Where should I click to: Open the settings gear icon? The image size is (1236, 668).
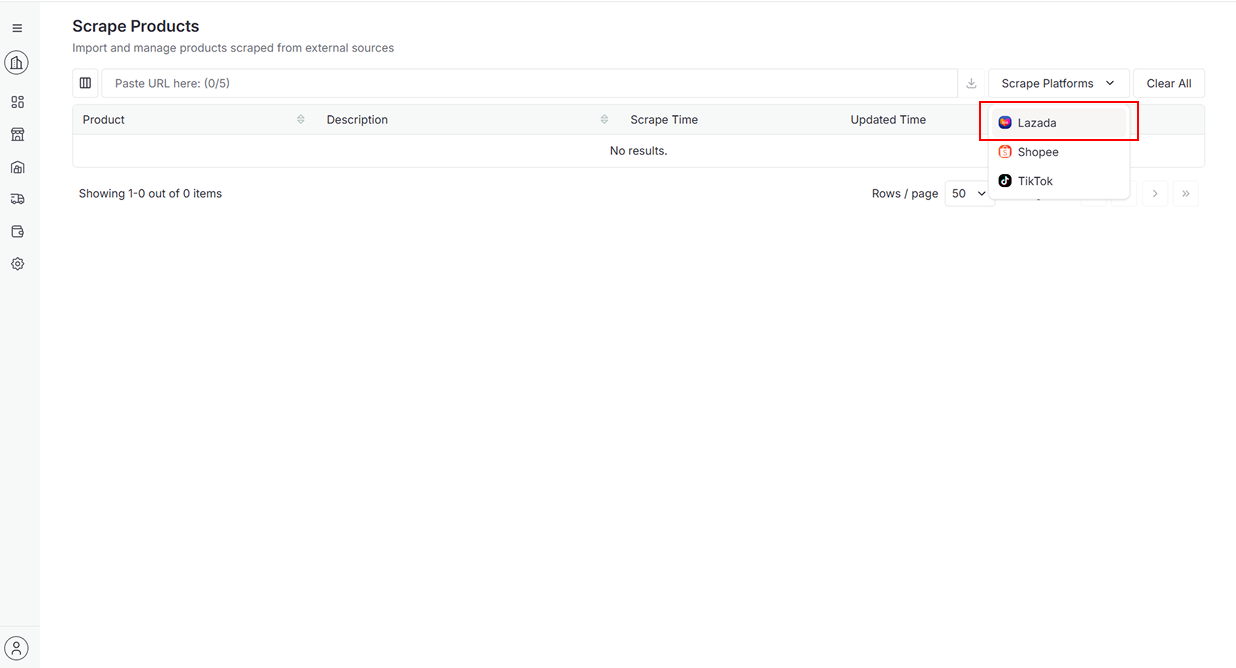pyautogui.click(x=17, y=264)
